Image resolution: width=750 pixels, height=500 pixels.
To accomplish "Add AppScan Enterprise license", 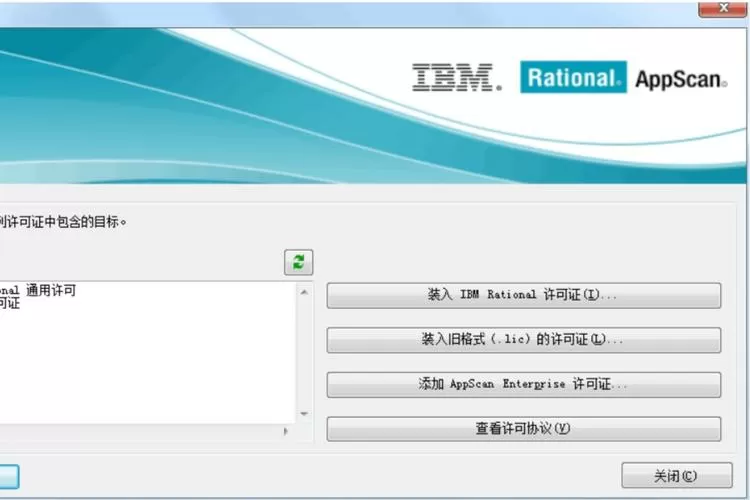I will pos(524,384).
